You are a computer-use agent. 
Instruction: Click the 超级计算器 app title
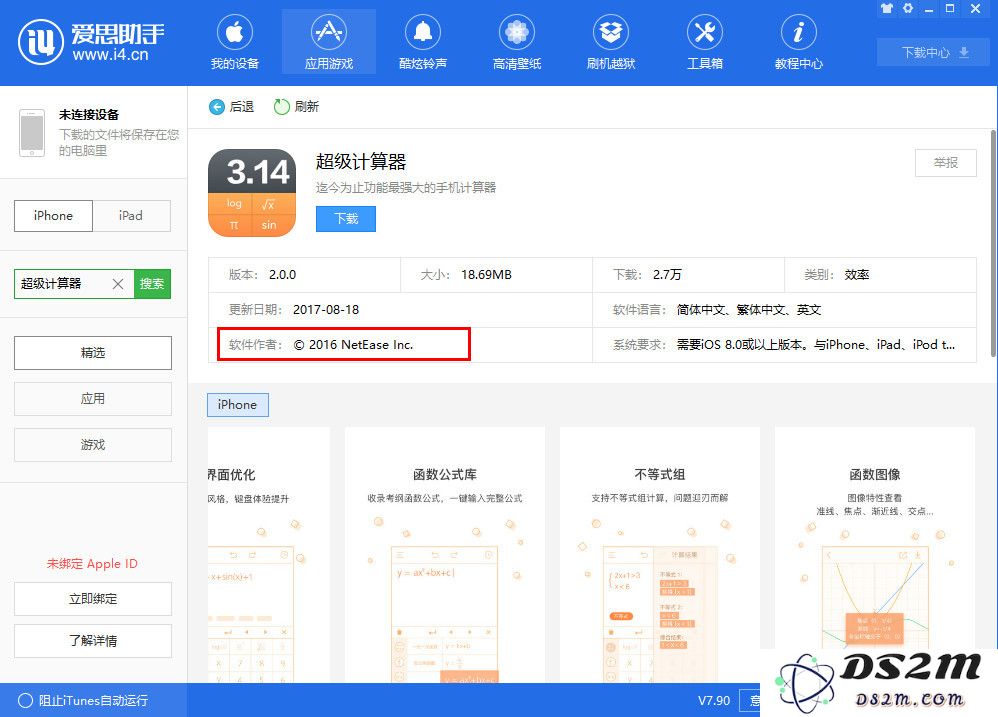click(361, 162)
